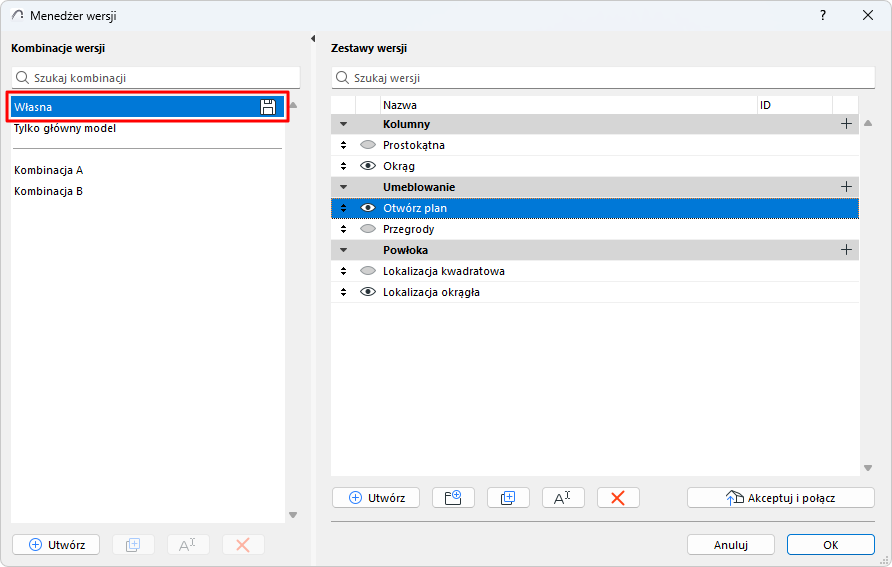This screenshot has height=567, width=892.
Task: Click Anuluj to cancel
Action: point(730,545)
